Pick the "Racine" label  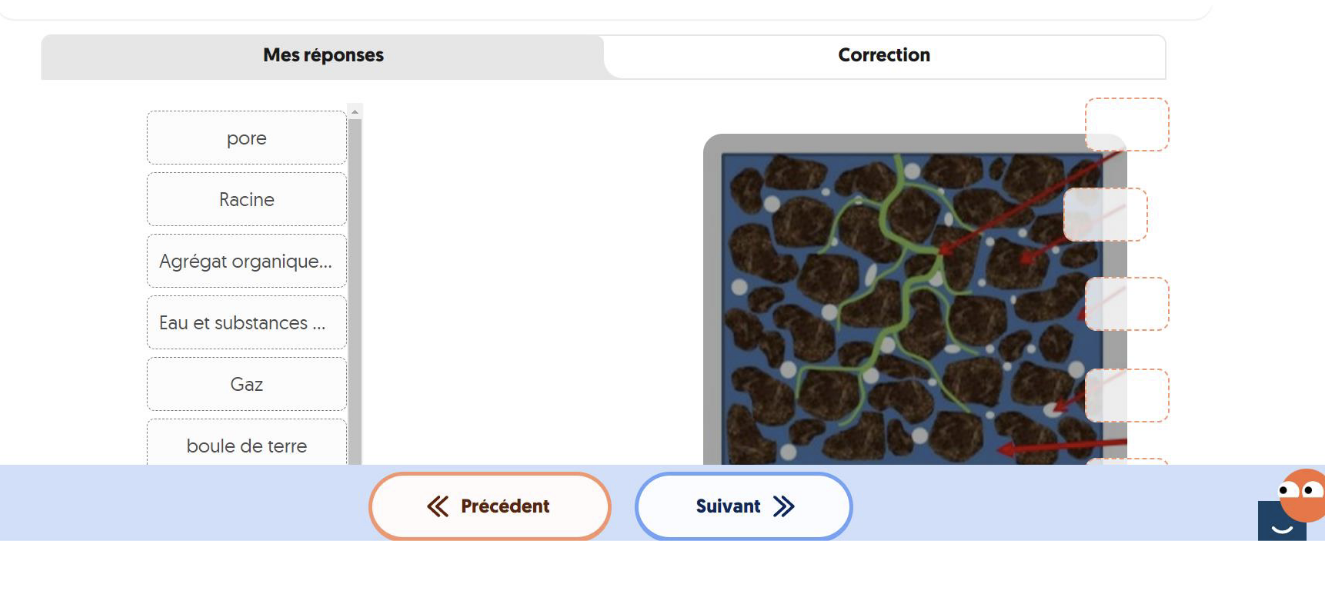247,200
